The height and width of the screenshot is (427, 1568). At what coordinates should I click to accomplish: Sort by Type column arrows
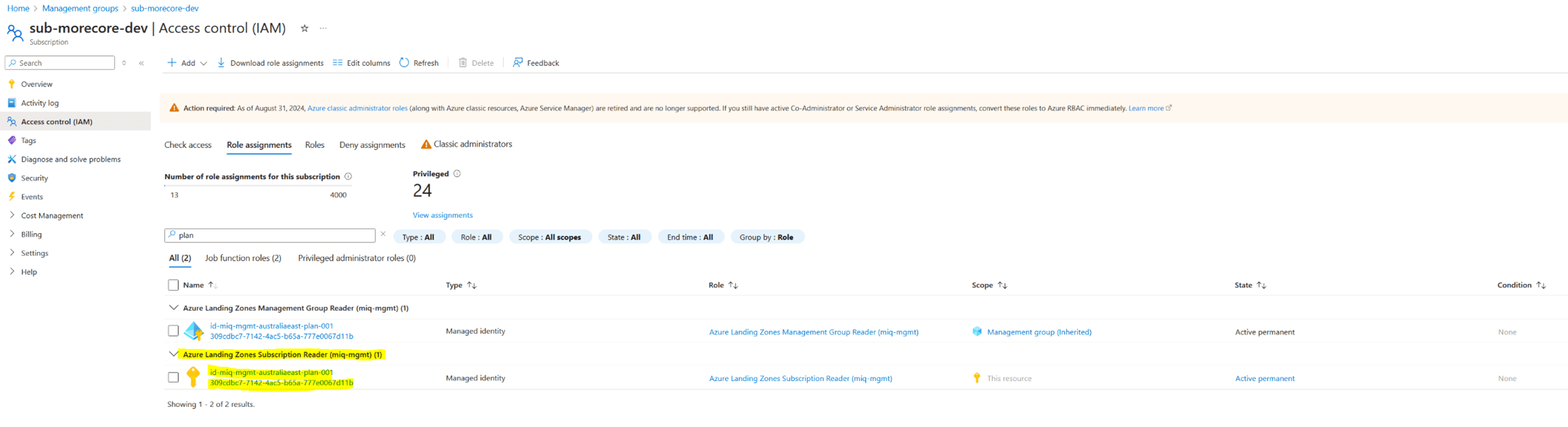click(x=472, y=285)
